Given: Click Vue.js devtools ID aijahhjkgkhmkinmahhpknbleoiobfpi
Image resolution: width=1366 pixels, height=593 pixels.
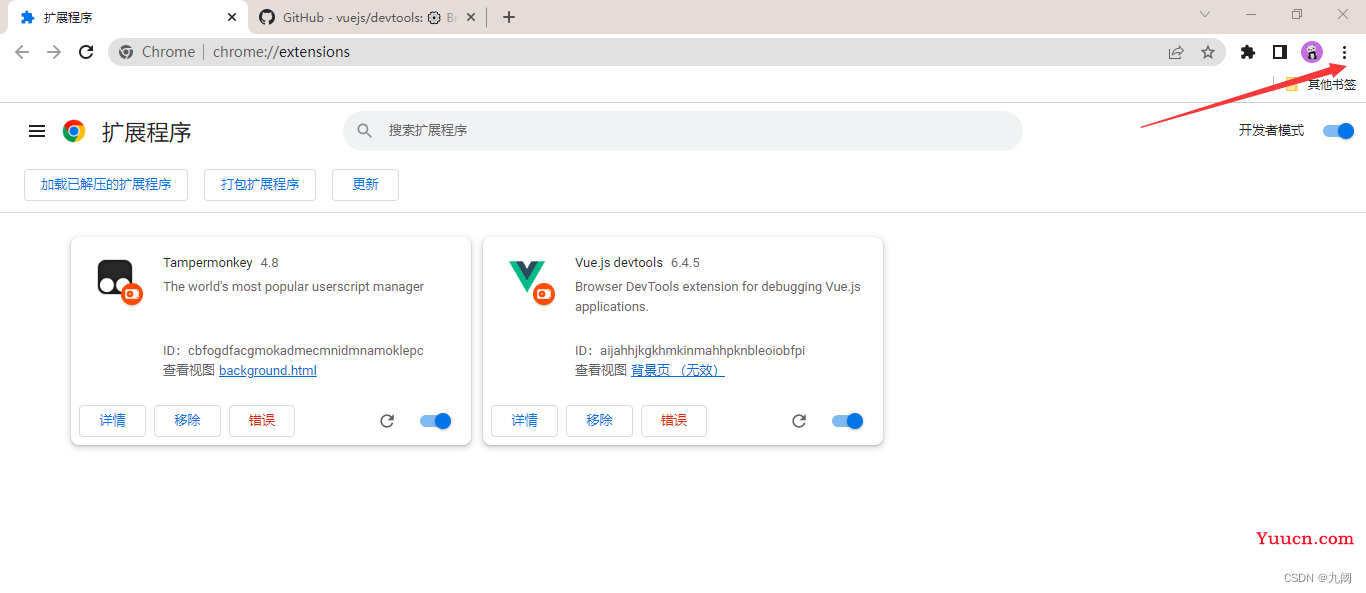Looking at the screenshot, I should pyautogui.click(x=703, y=351).
